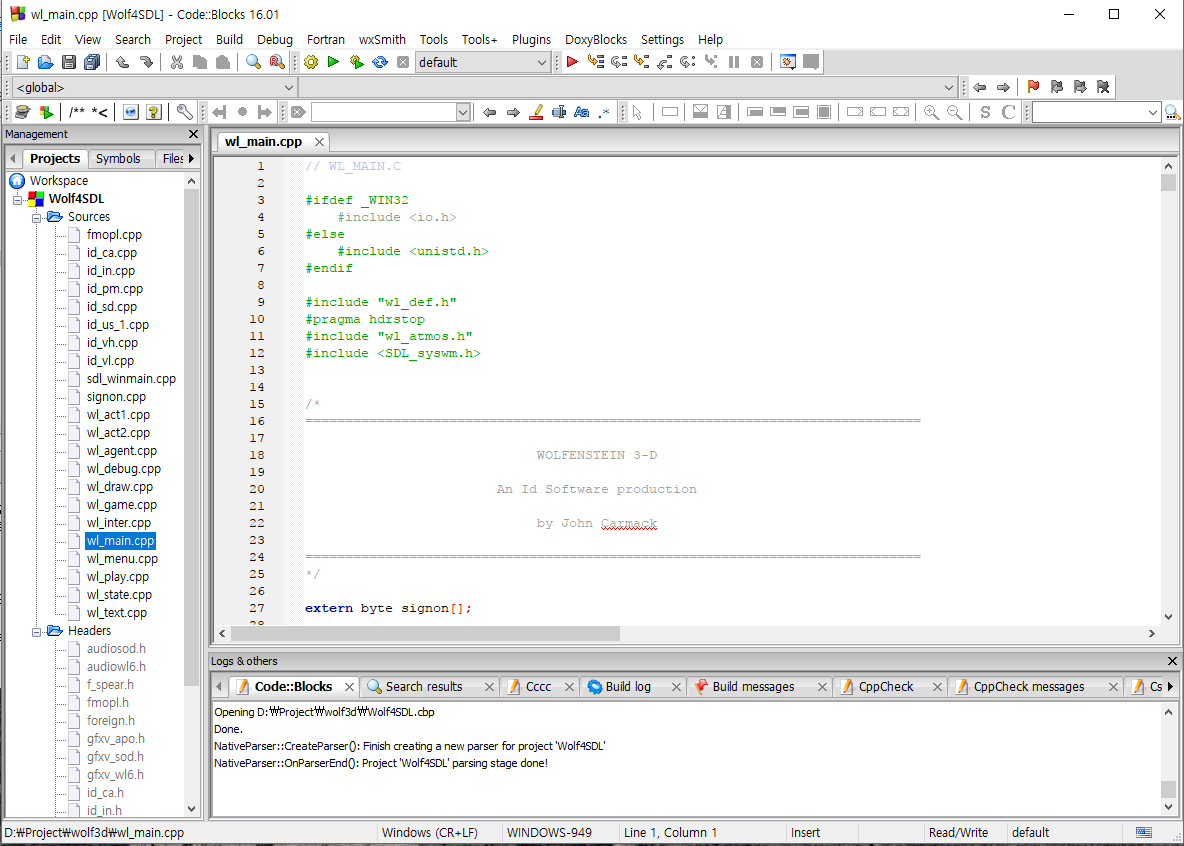The width and height of the screenshot is (1184, 846).
Task: Open the Replace tool icon
Action: (x=277, y=62)
